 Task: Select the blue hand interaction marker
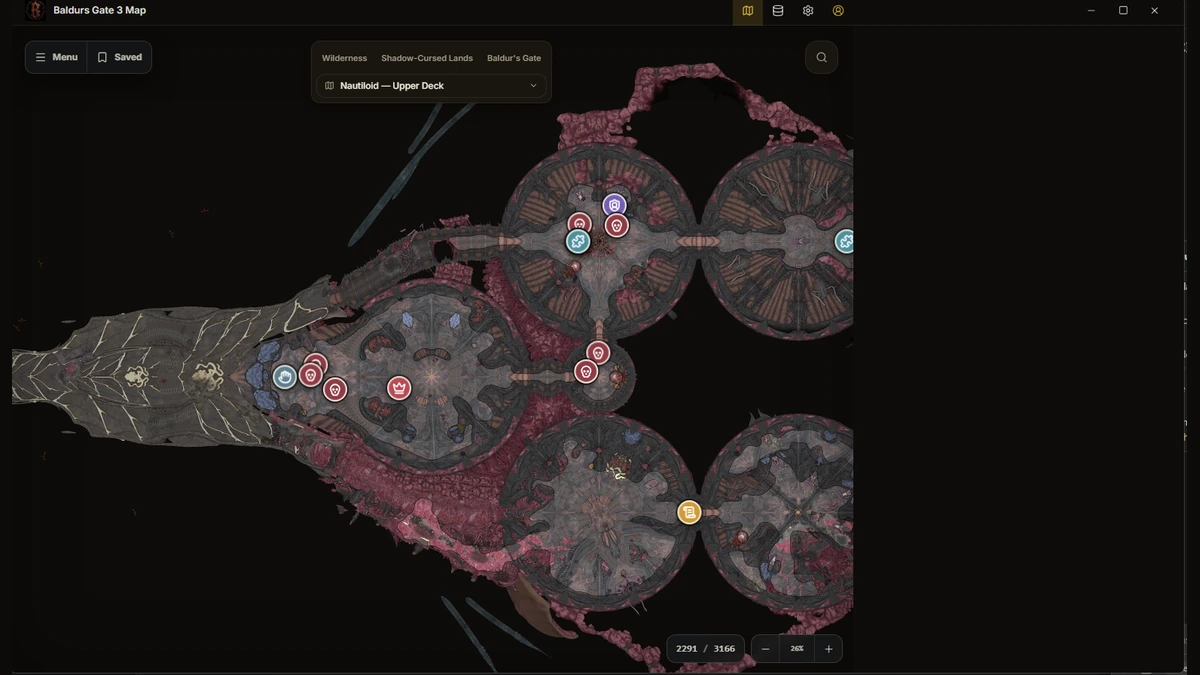tap(285, 377)
